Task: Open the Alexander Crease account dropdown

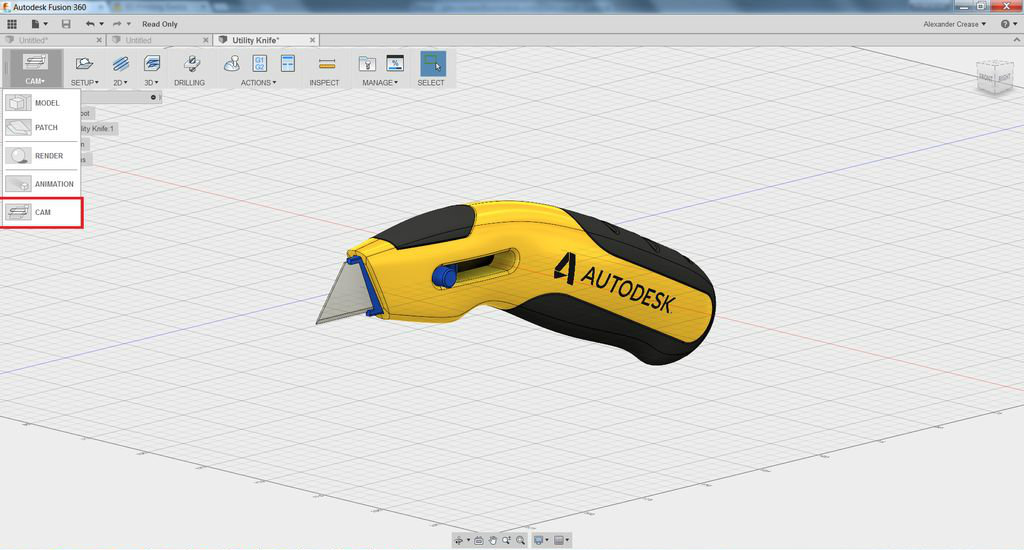Action: pos(954,24)
